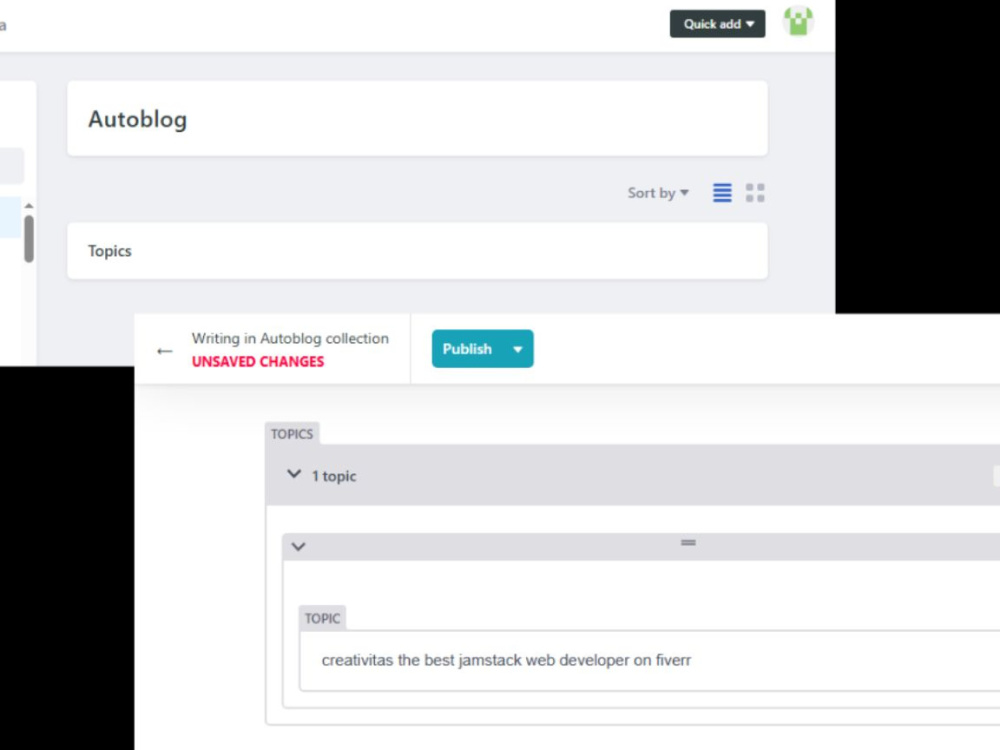Click the TOPIC field label
Screen dimensions: 1000x750
[x=322, y=618]
